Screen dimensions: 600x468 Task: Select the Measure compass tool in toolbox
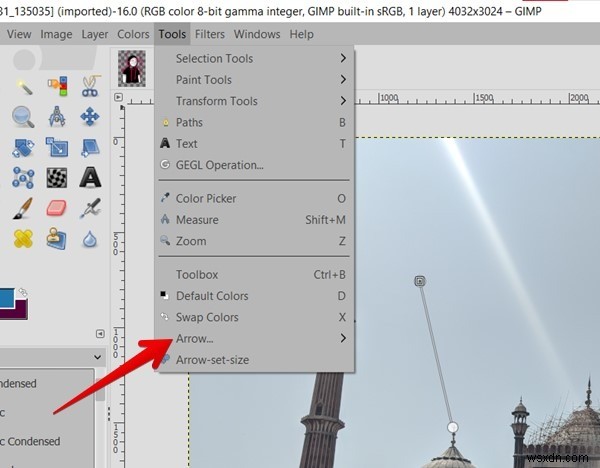click(57, 116)
